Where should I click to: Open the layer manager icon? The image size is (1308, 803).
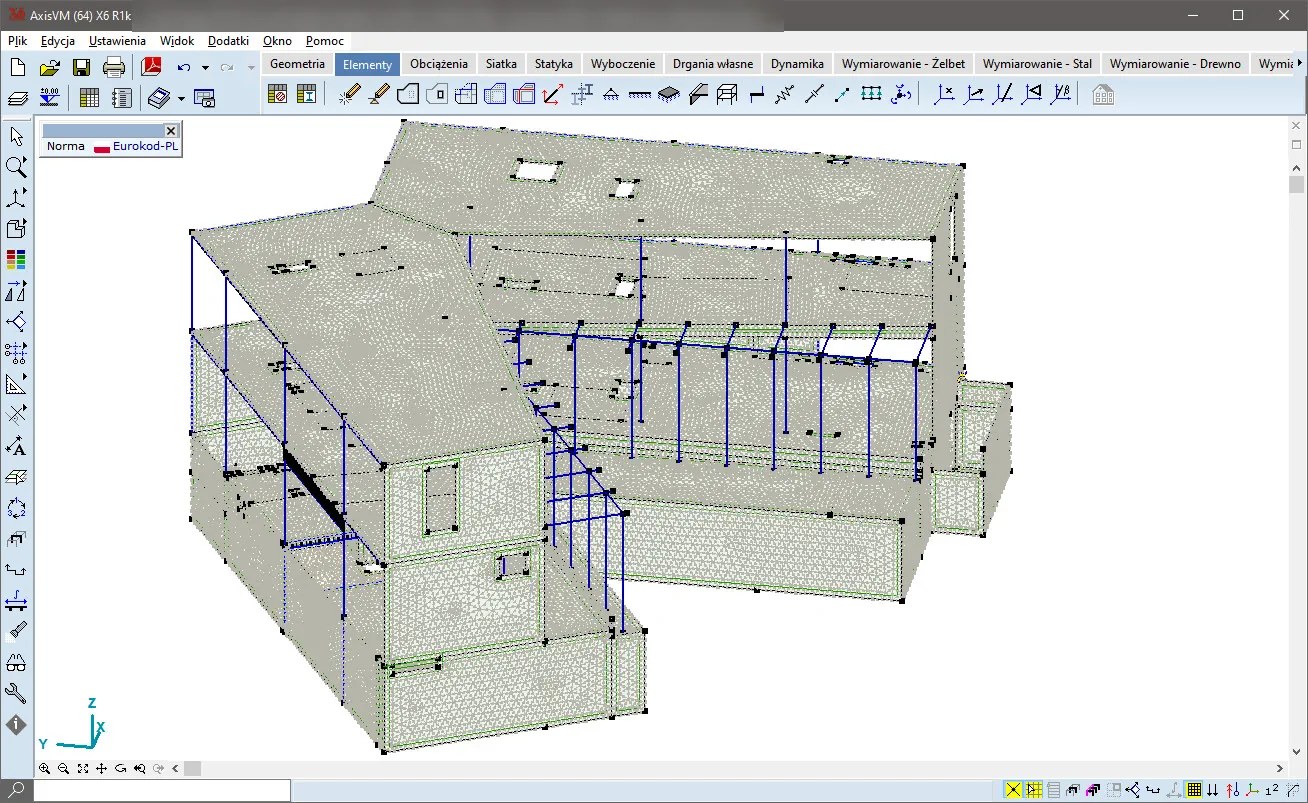[x=17, y=98]
